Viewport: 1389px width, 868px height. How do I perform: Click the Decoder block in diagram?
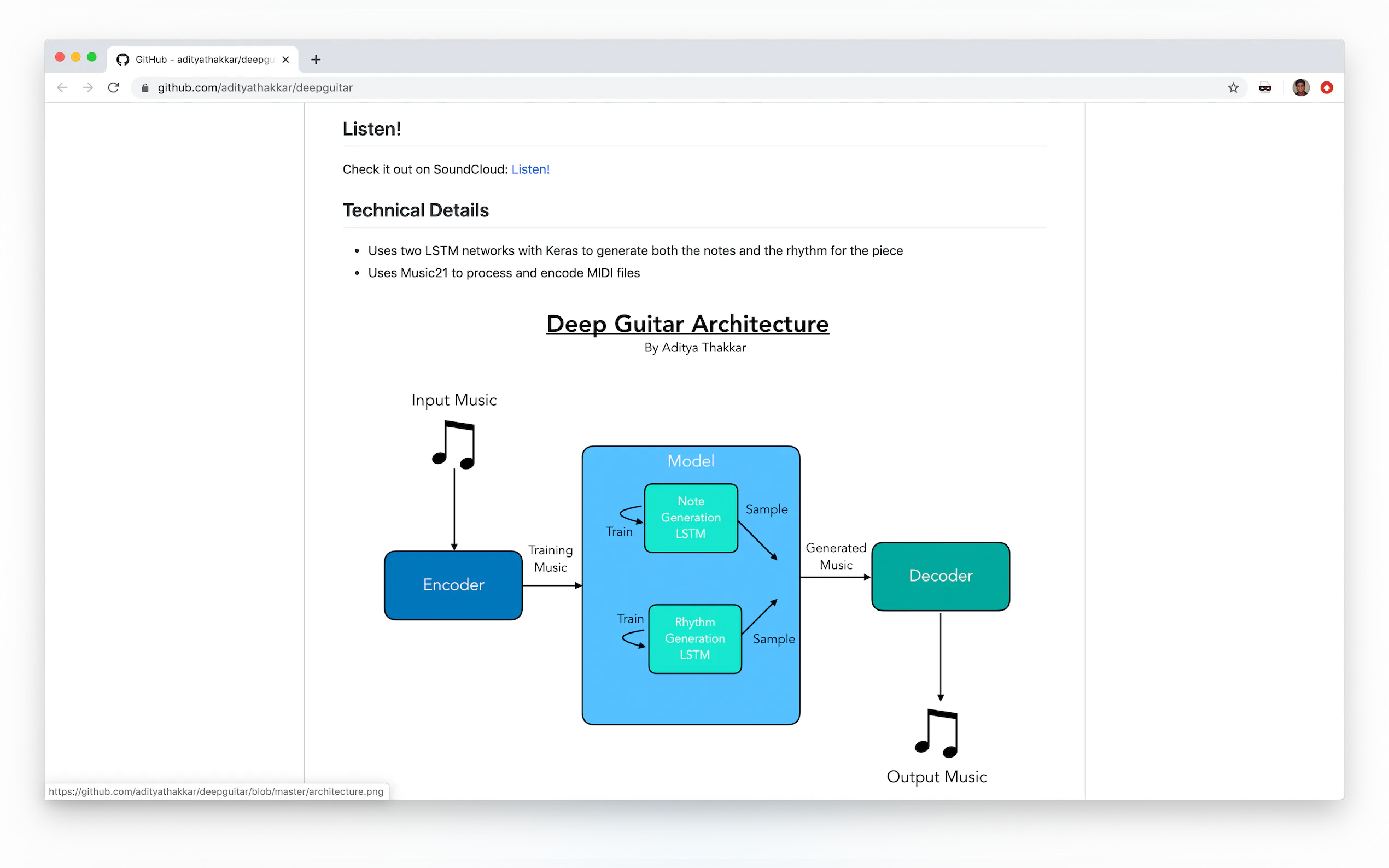[940, 576]
